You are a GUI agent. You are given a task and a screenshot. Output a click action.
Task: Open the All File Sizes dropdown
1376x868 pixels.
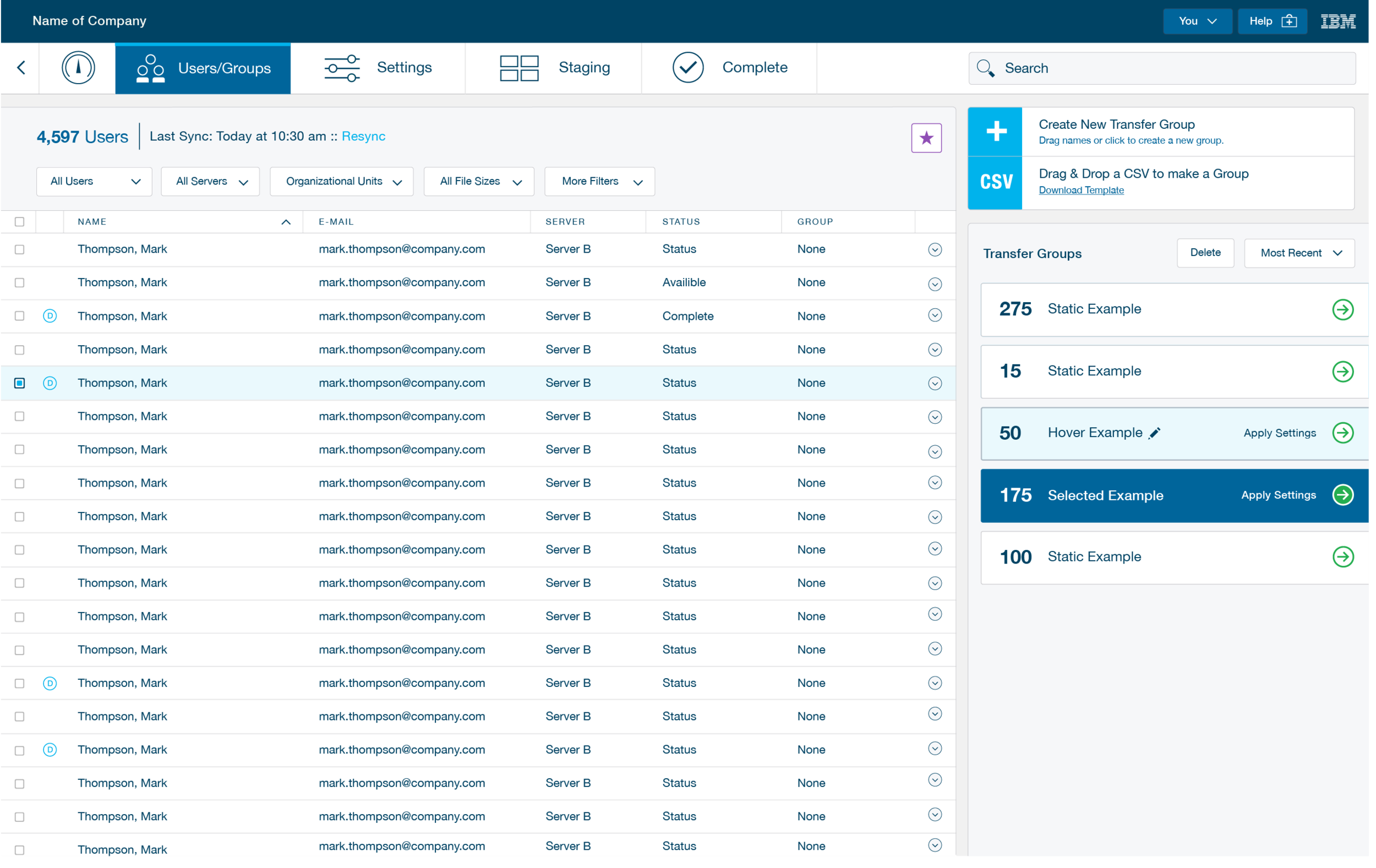click(479, 182)
